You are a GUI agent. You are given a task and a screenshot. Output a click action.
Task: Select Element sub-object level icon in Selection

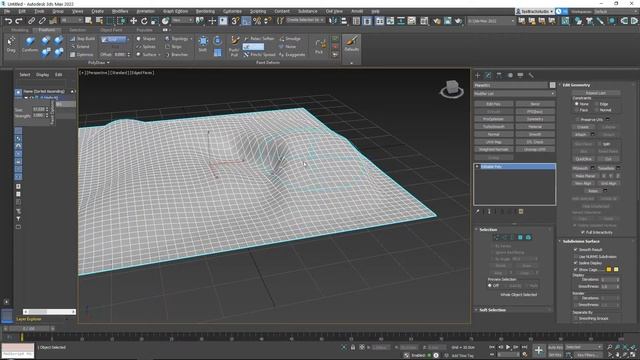click(528, 237)
